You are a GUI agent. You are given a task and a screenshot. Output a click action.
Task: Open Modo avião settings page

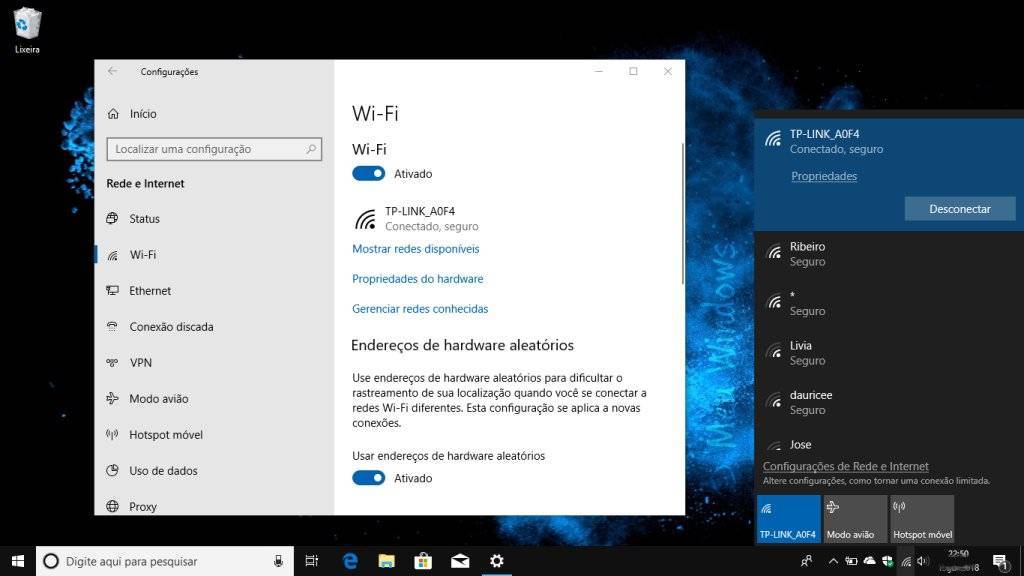click(x=214, y=398)
